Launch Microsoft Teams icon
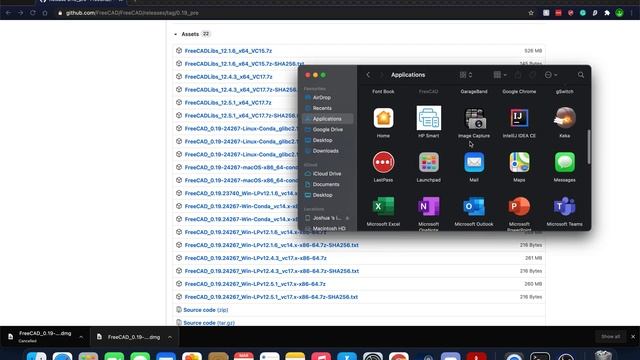This screenshot has height=360, width=640. (565, 207)
